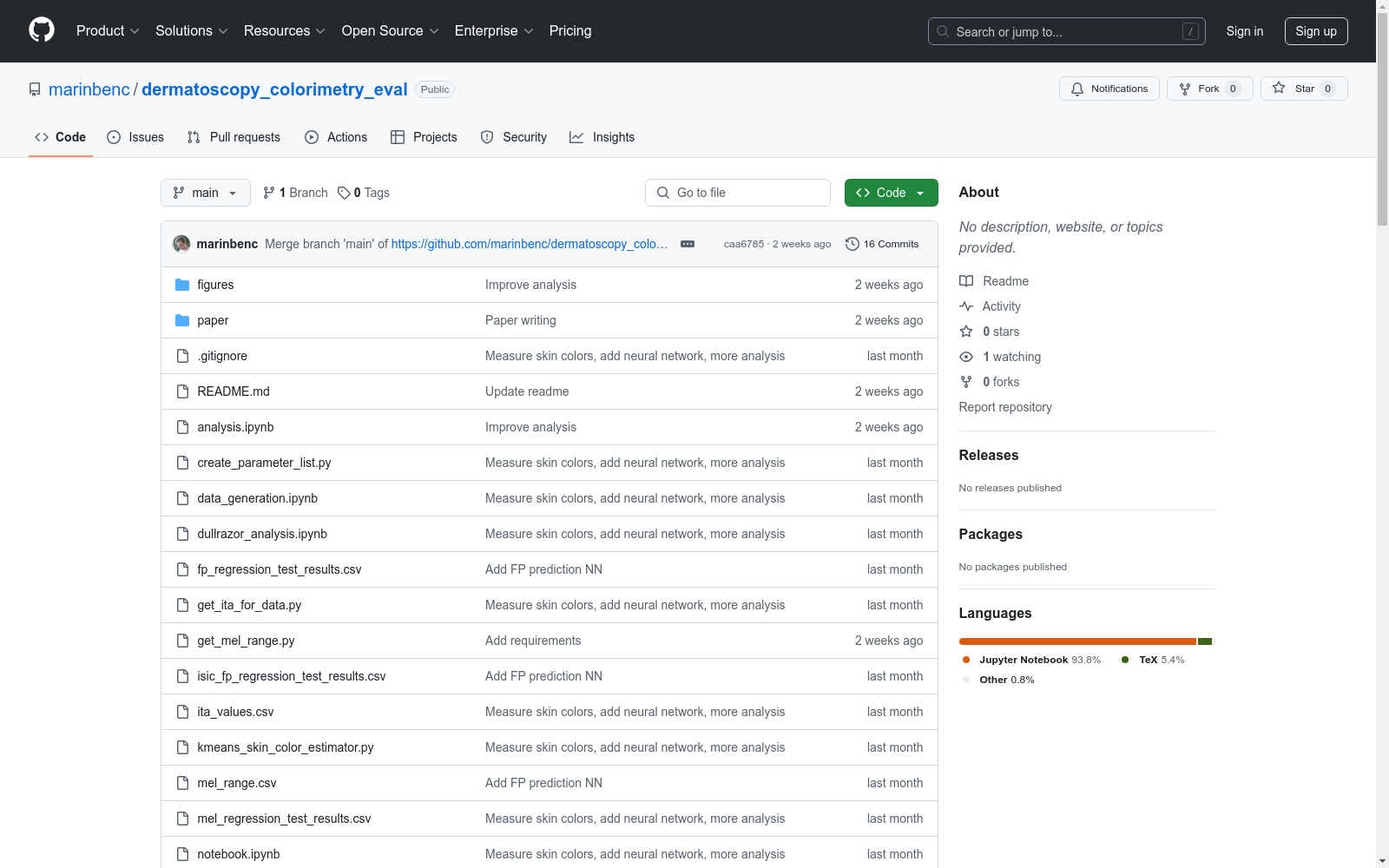1389x868 pixels.
Task: Click the analysis.ipynb file icon
Action: [182, 427]
